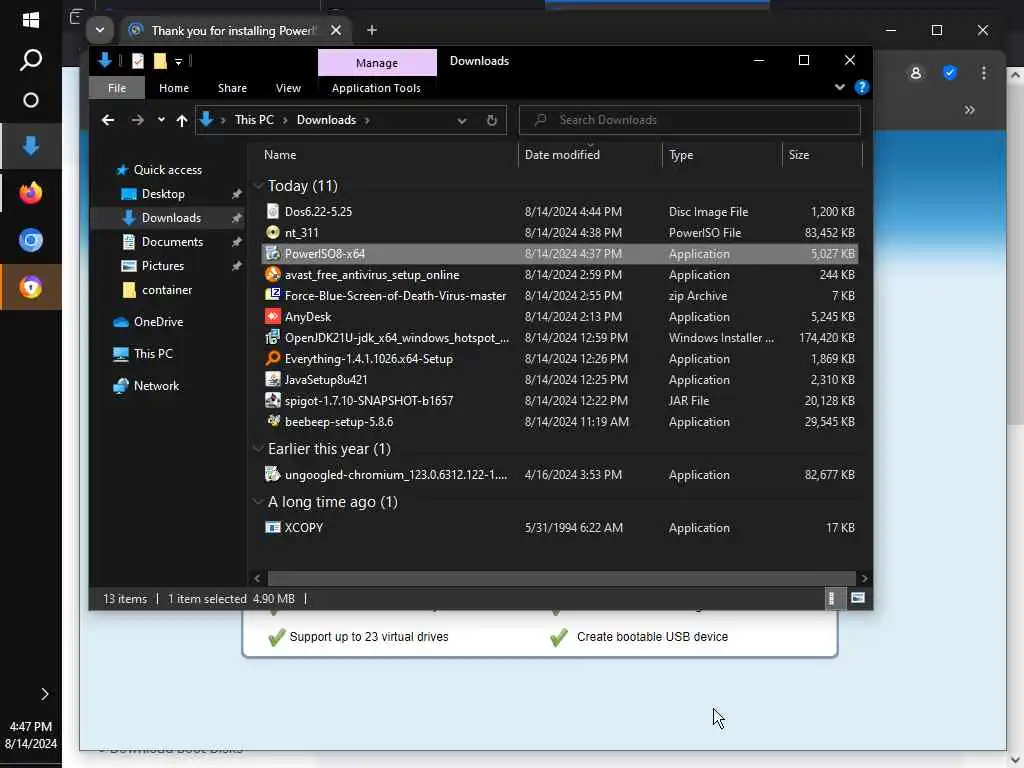This screenshot has height=768, width=1024.
Task: Open the Application Tools tab
Action: click(x=376, y=88)
